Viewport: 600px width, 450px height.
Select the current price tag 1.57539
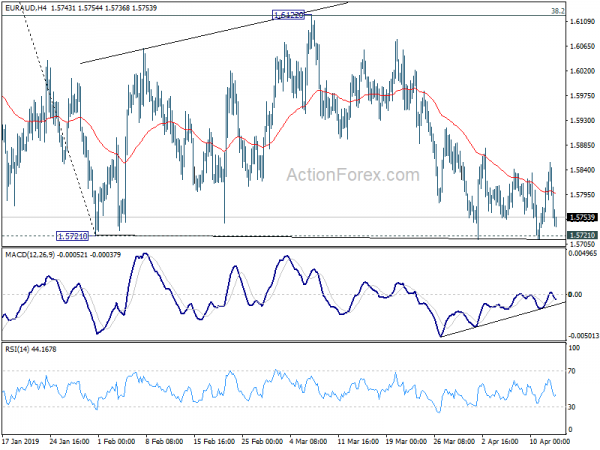(x=582, y=217)
